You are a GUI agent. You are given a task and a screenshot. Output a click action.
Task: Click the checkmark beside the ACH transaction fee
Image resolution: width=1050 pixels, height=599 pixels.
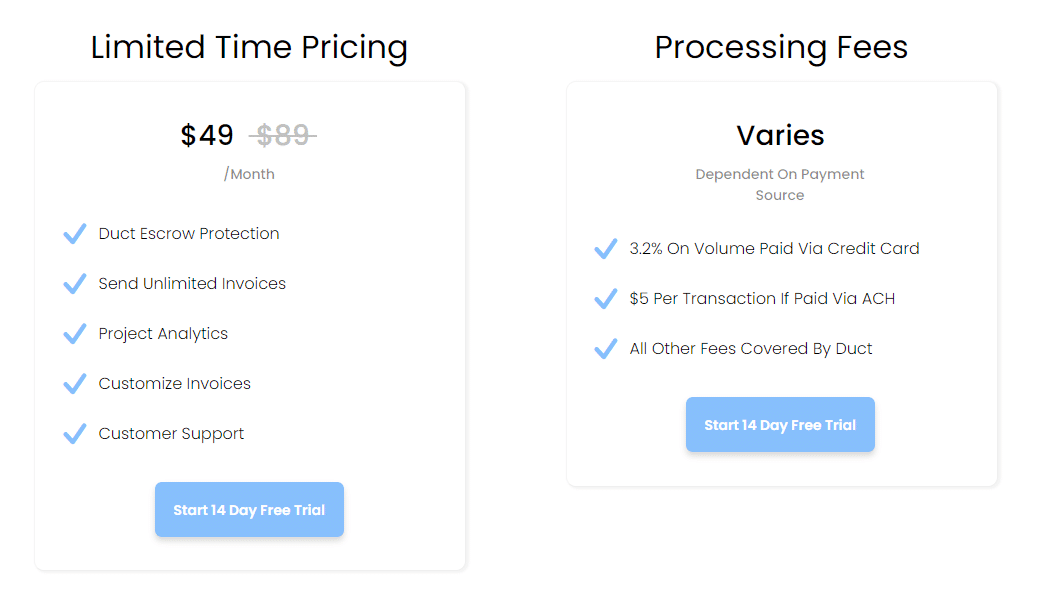606,298
